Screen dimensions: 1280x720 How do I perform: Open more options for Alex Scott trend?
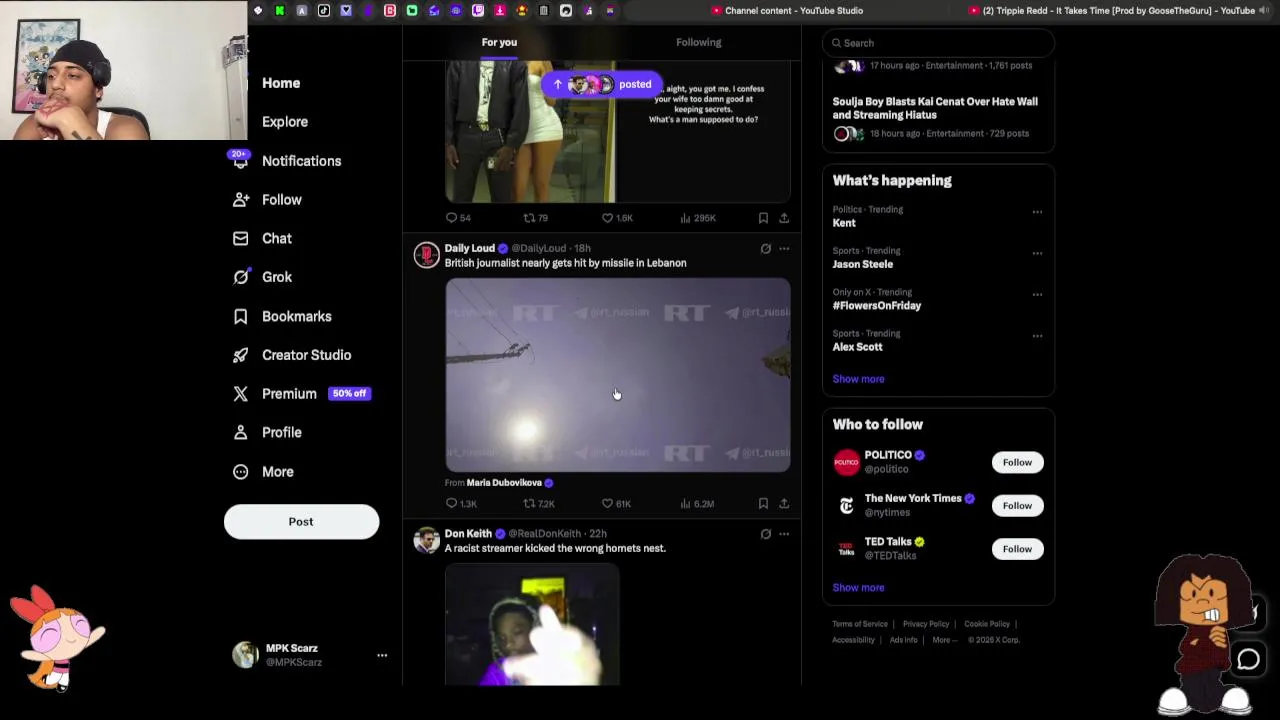(1037, 336)
